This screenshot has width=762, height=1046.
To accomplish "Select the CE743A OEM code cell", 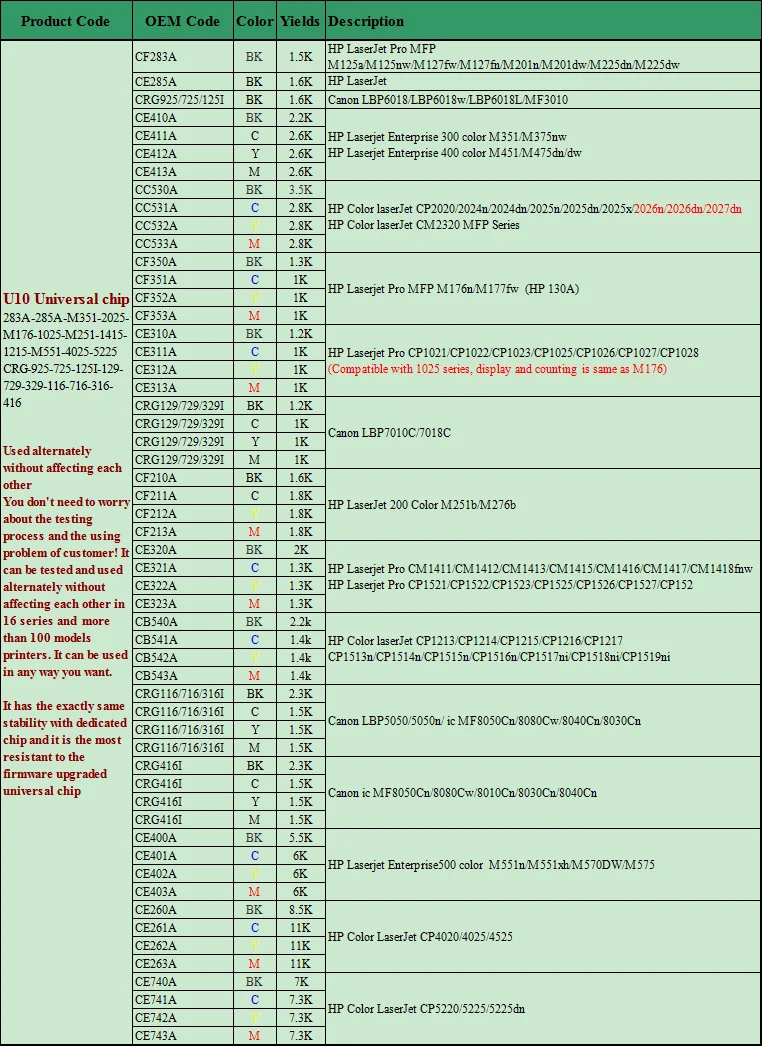I will (183, 1035).
